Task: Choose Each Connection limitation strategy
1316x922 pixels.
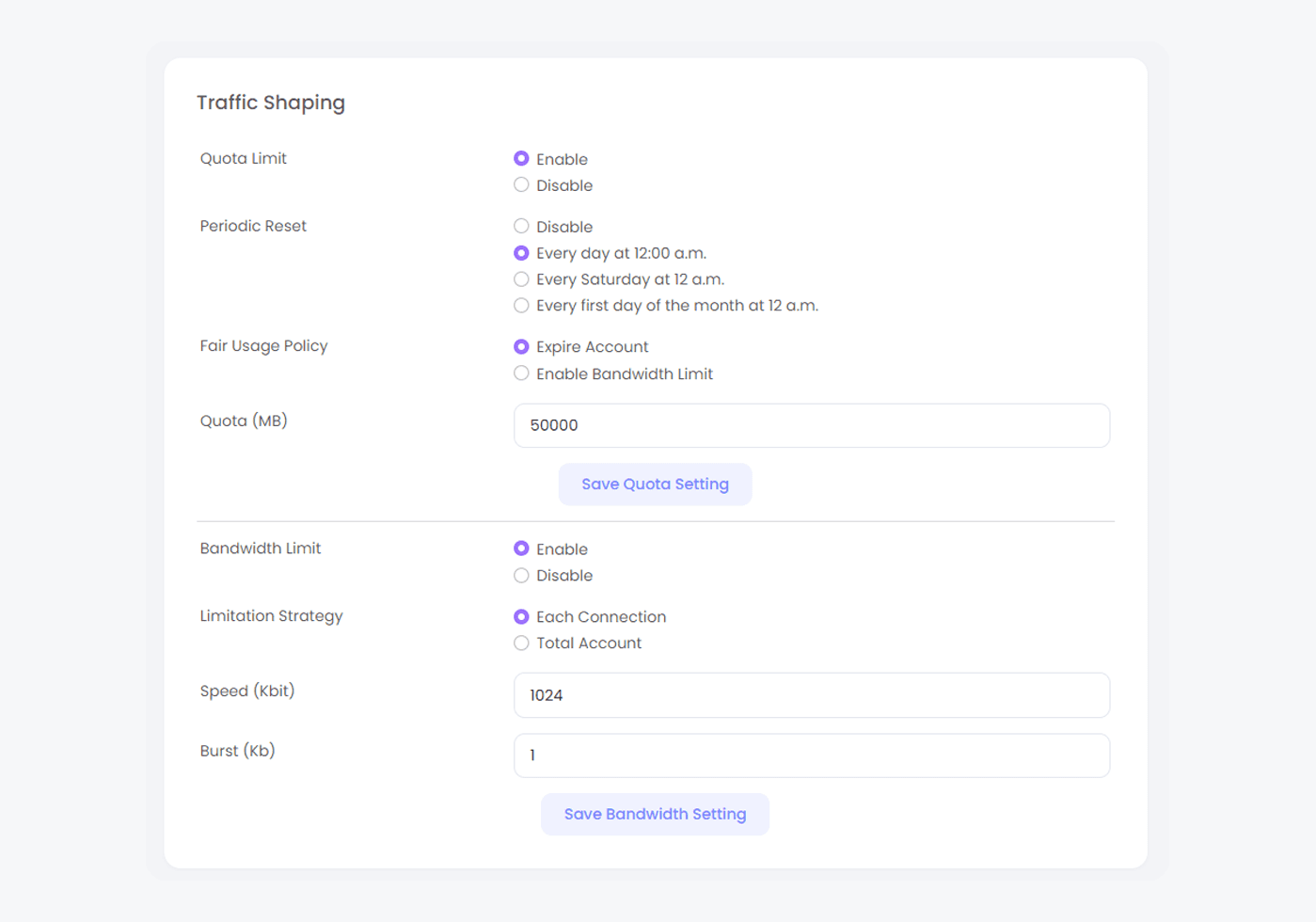Action: [521, 617]
